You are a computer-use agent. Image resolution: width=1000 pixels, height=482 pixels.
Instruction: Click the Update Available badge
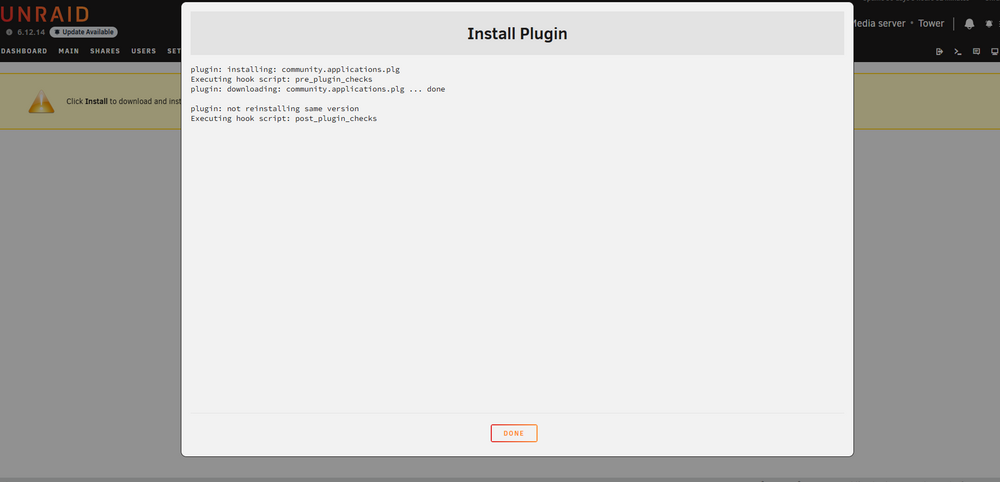(84, 32)
